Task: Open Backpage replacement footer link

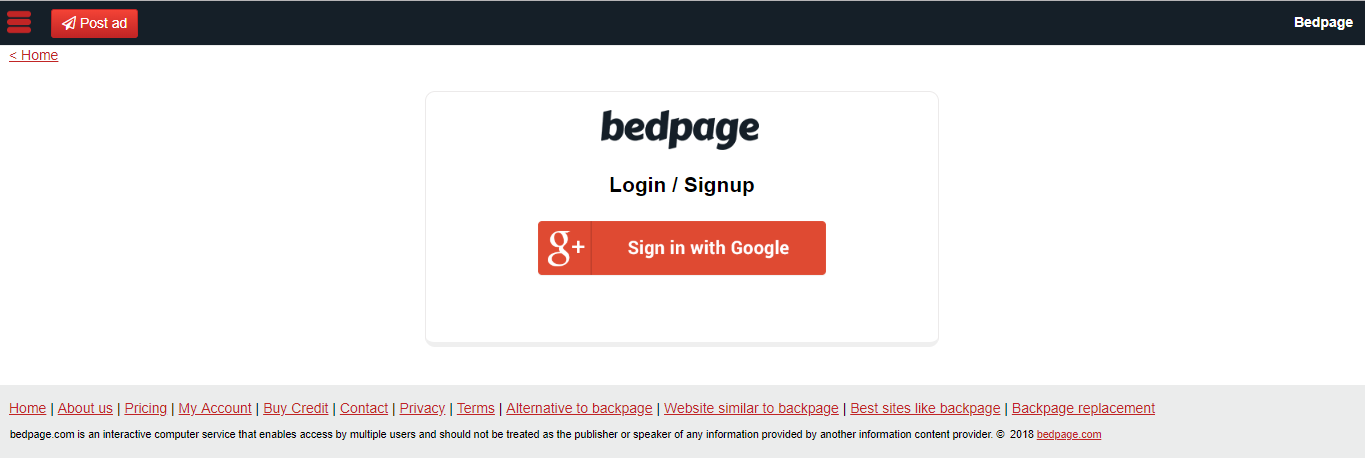Action: [x=1083, y=408]
